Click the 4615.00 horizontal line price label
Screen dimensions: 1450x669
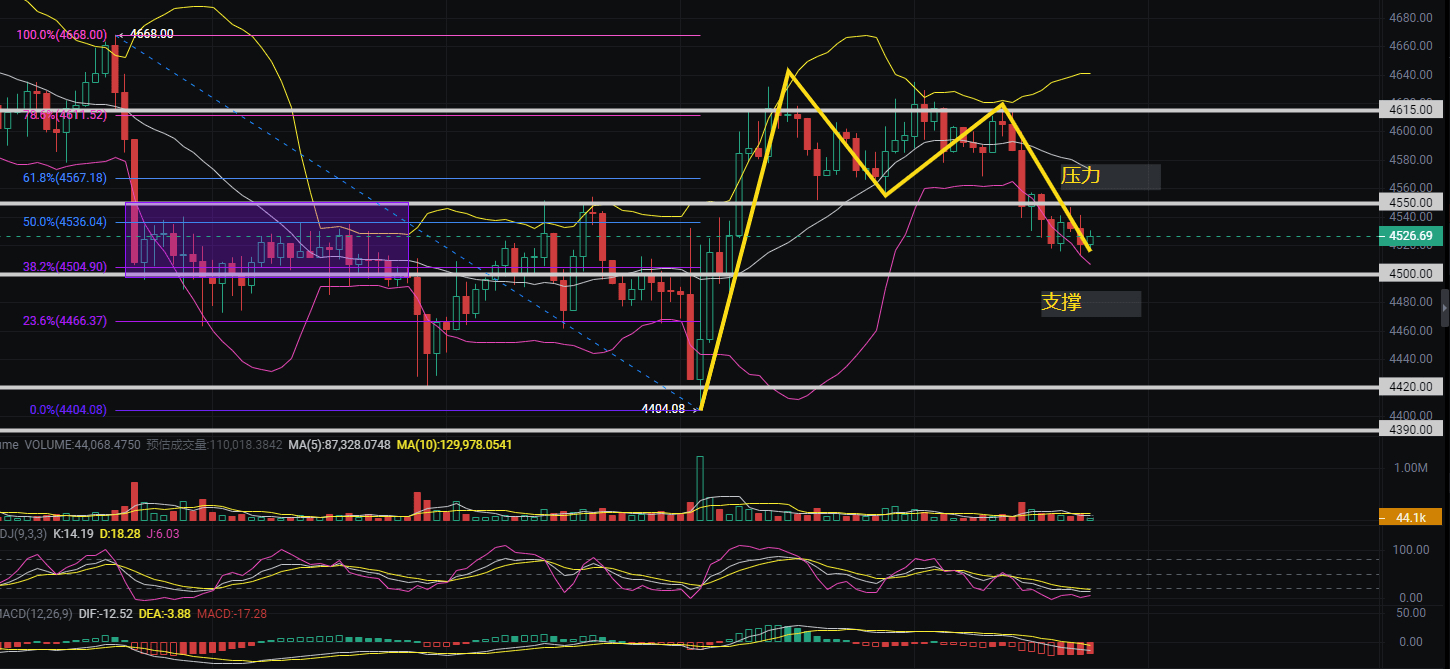pyautogui.click(x=1411, y=109)
